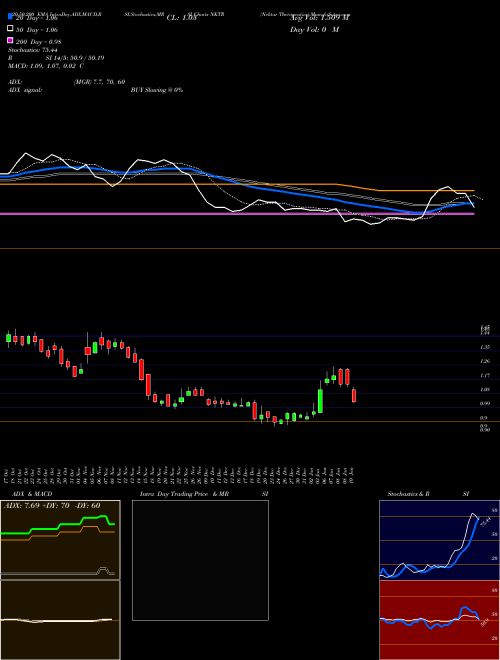The height and width of the screenshot is (660, 500).
Task: Click the ADX panel with green line
Action: tap(60, 540)
